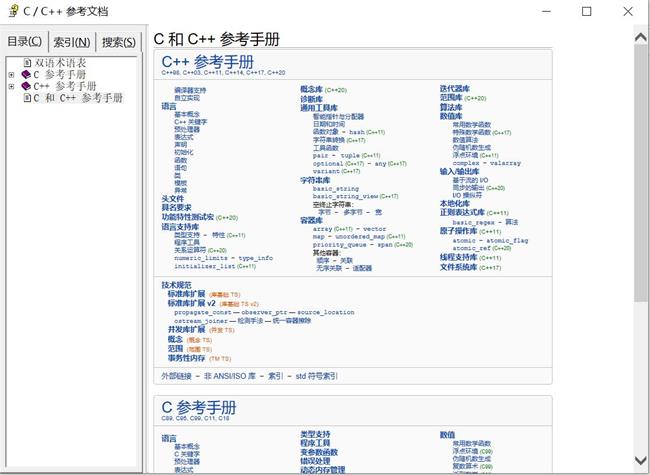
Task: Open the 头文件 link
Action: click(172, 199)
